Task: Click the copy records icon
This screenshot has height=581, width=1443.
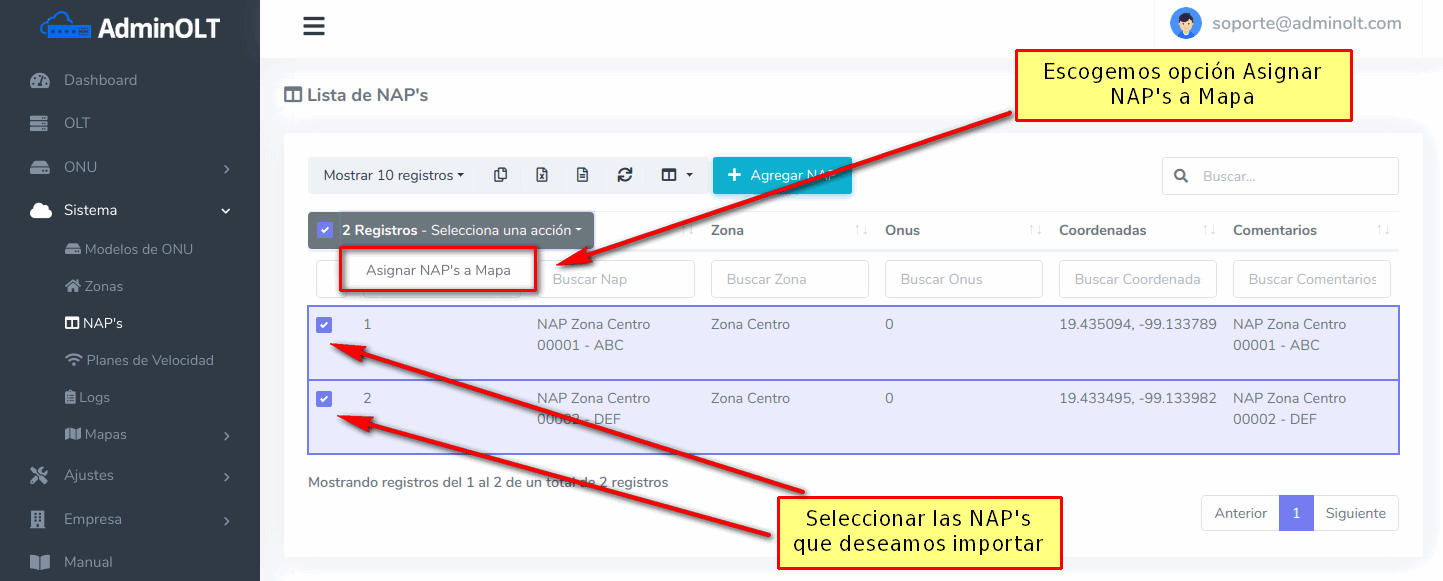Action: coord(500,174)
